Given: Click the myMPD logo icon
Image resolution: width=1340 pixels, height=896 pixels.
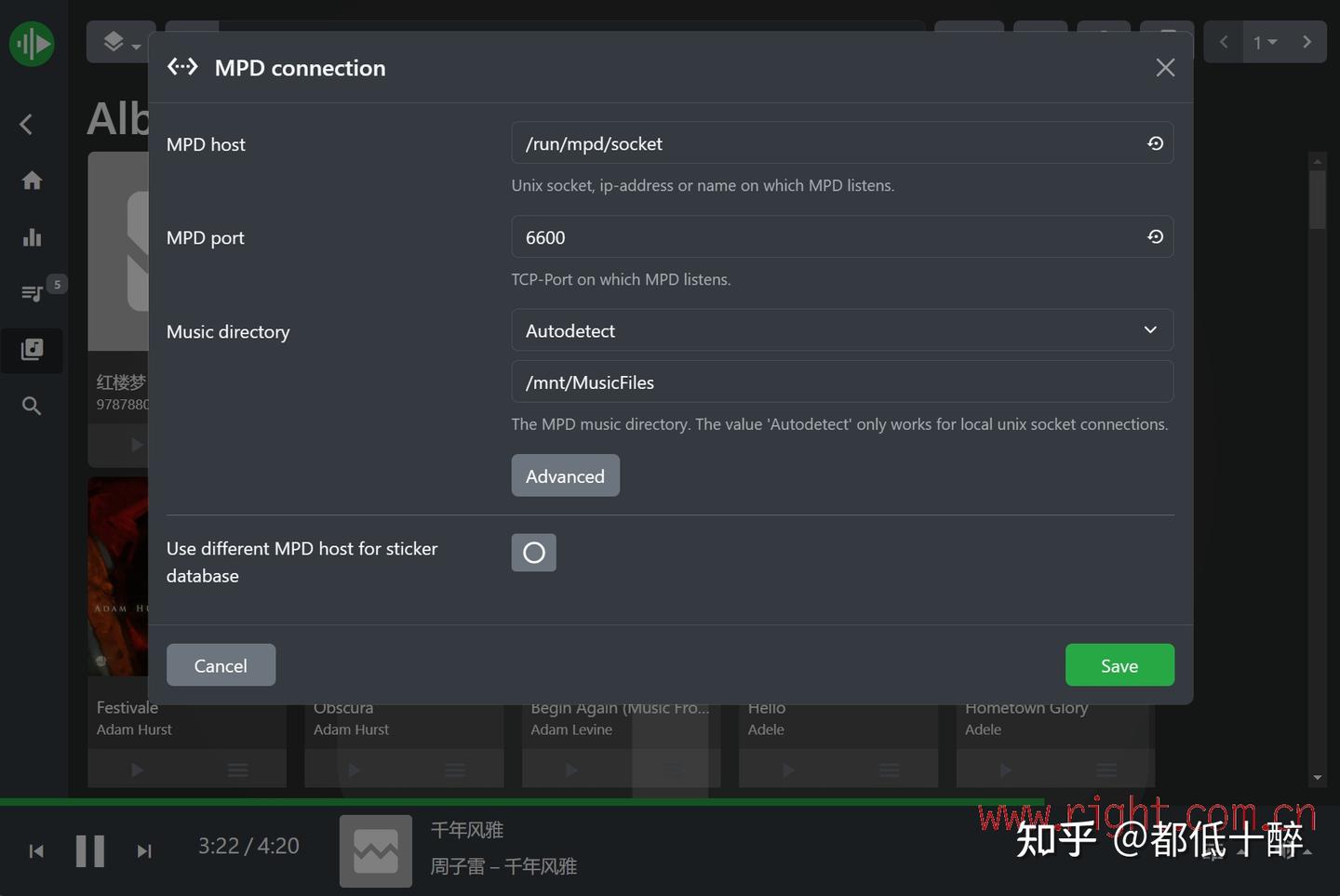Looking at the screenshot, I should (32, 44).
